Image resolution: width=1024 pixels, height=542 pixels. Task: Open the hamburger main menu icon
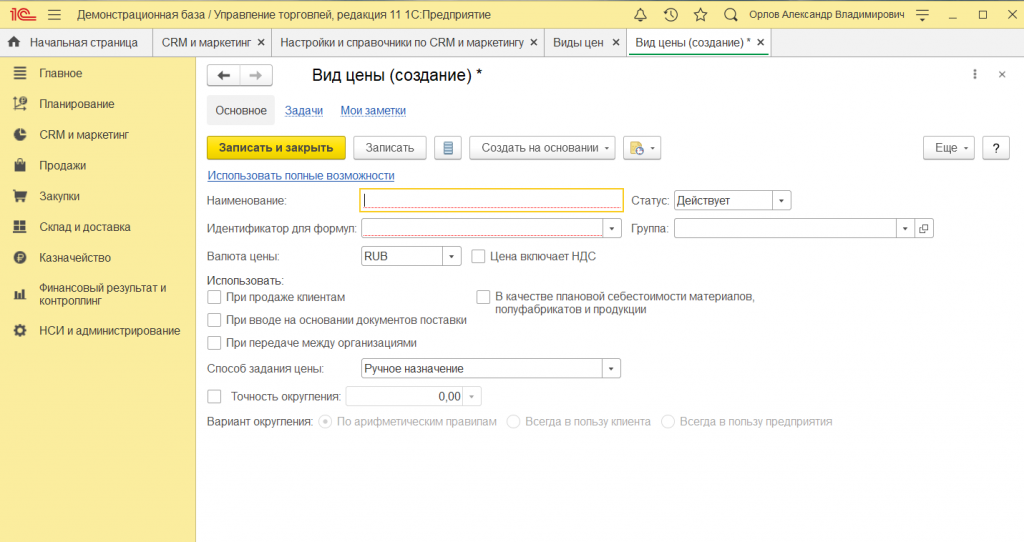[54, 15]
